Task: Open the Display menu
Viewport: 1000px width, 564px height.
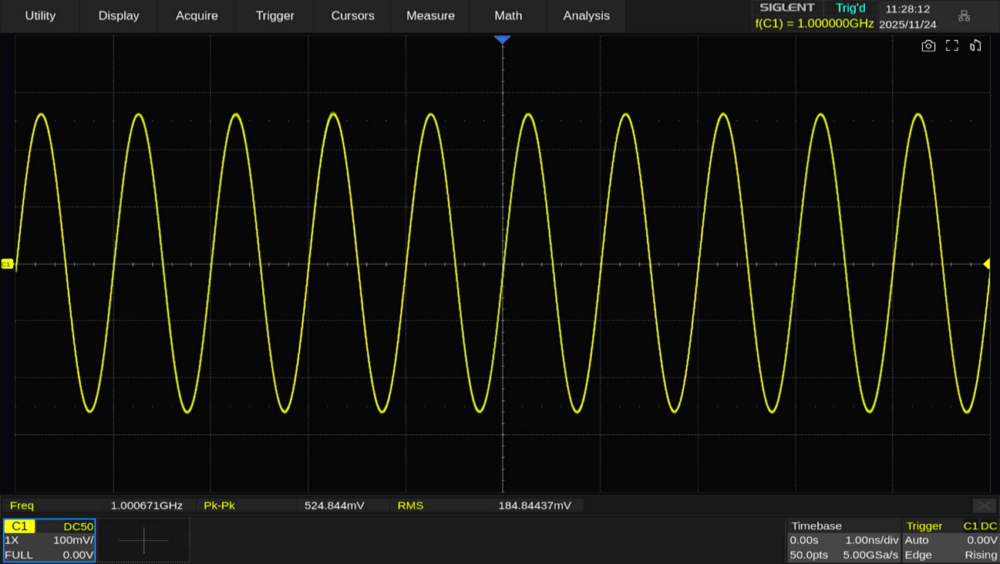Action: pyautogui.click(x=119, y=16)
